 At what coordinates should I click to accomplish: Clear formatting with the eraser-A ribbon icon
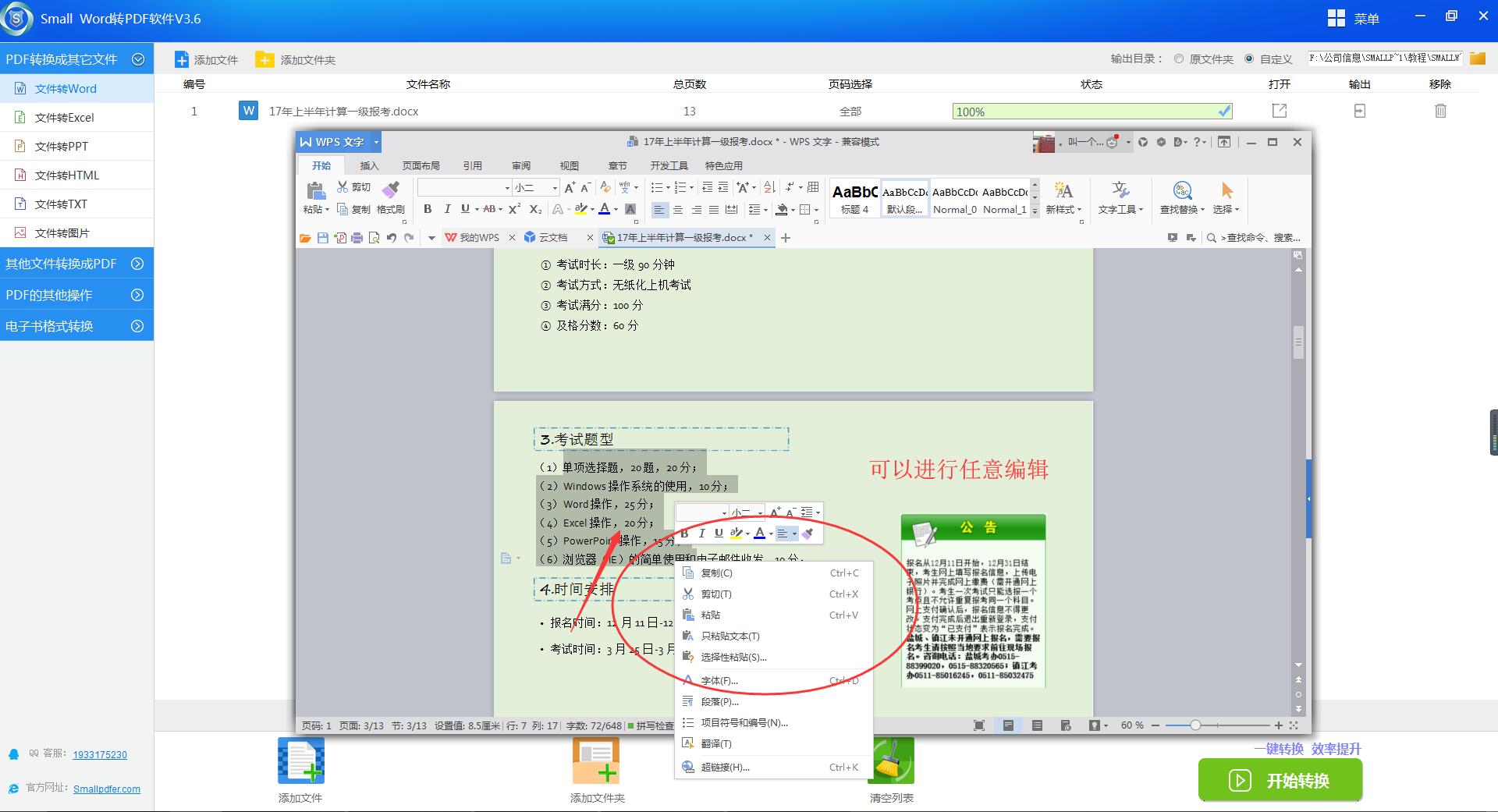[x=605, y=187]
